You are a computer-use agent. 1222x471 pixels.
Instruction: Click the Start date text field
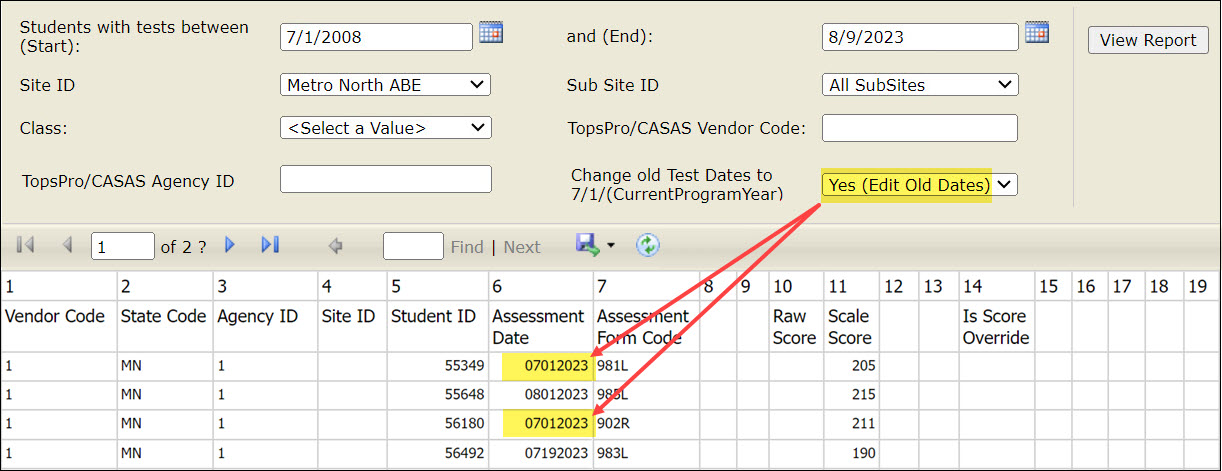click(x=376, y=37)
